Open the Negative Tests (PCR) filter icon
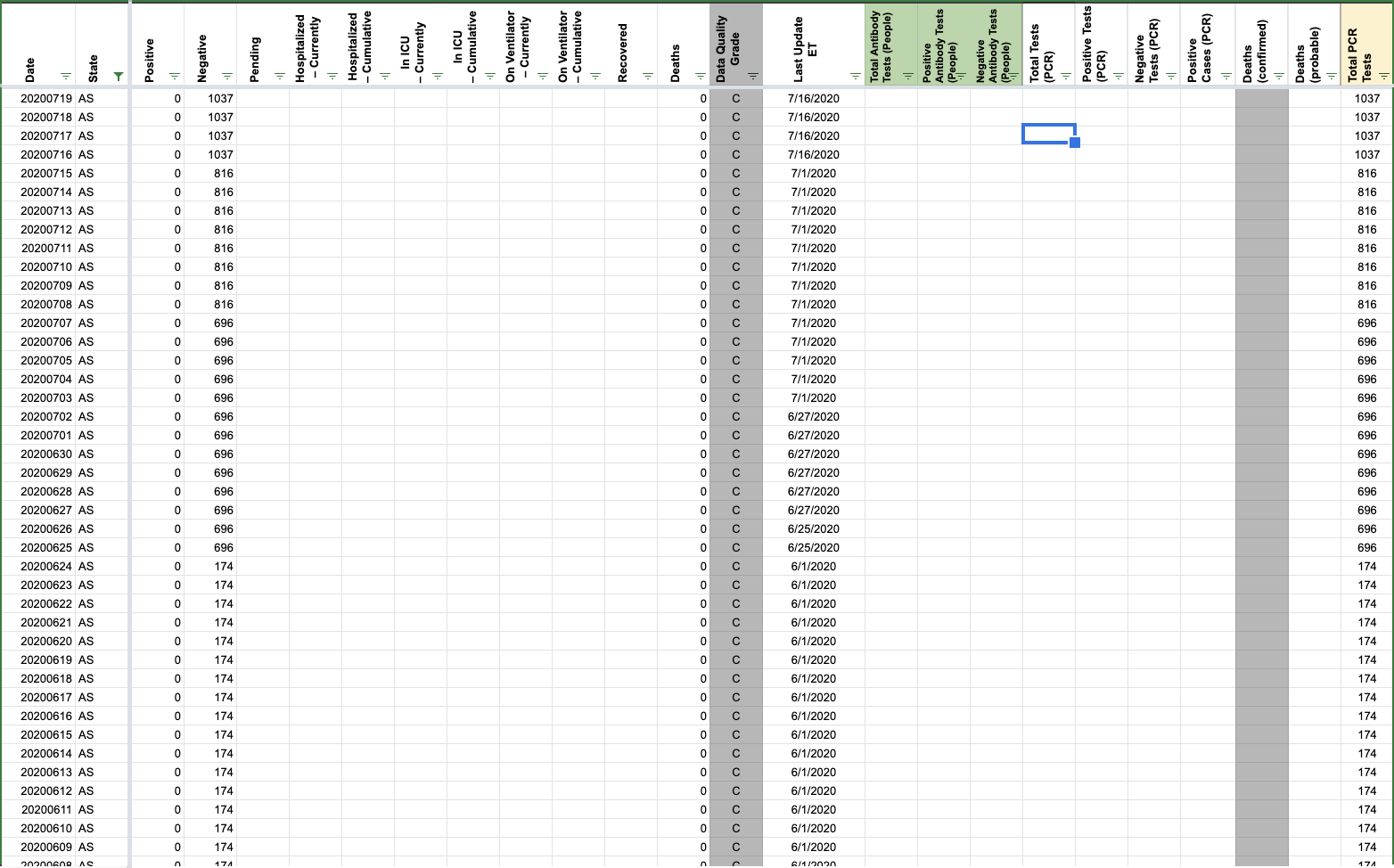 point(1170,77)
